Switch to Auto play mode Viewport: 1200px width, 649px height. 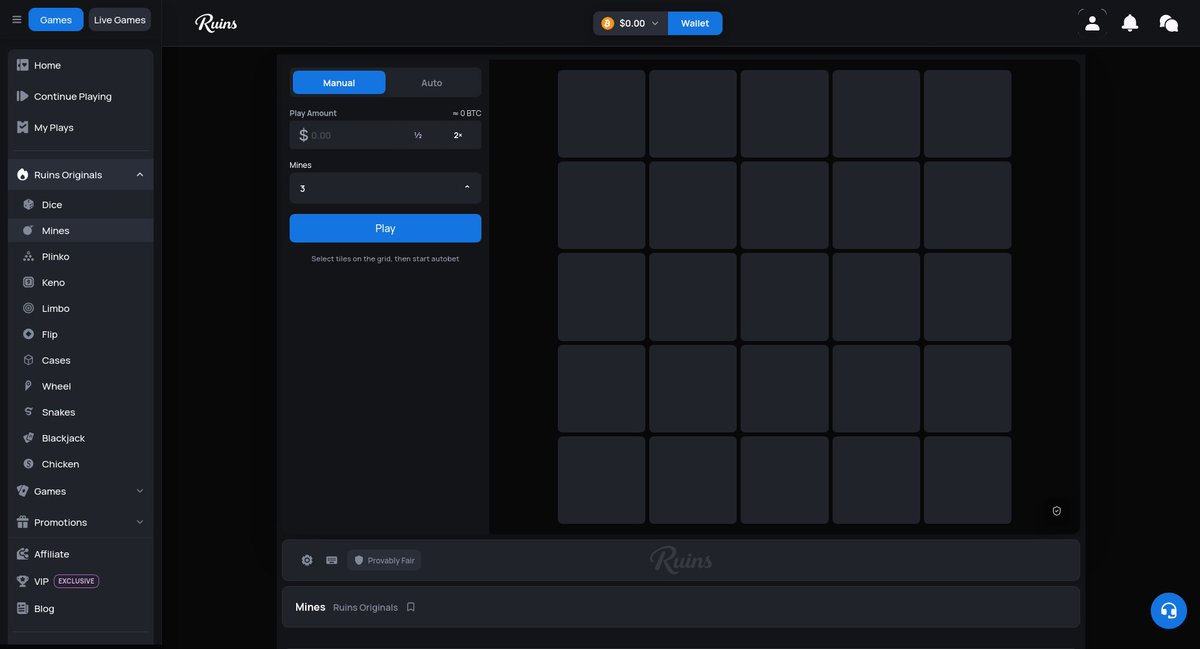point(432,83)
